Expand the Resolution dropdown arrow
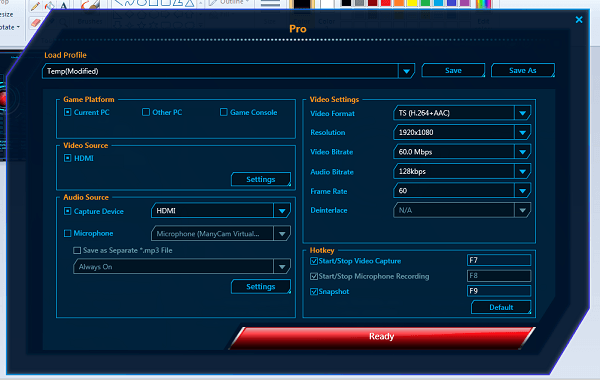 tap(522, 132)
